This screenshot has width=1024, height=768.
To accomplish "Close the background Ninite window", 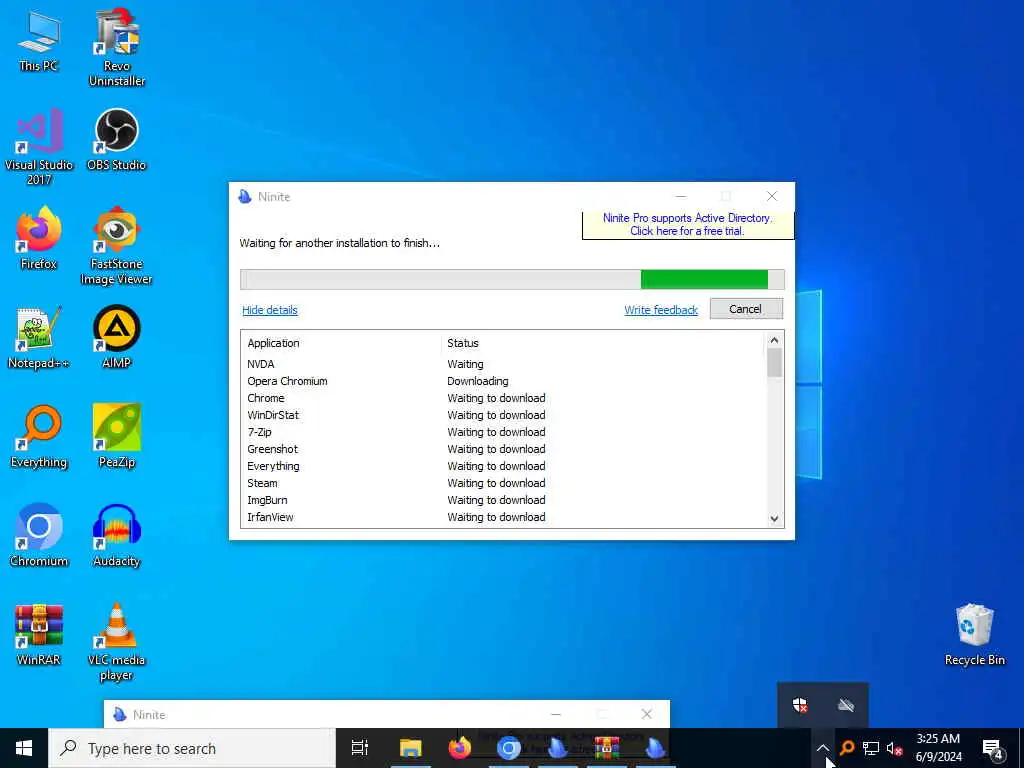I will coord(647,714).
